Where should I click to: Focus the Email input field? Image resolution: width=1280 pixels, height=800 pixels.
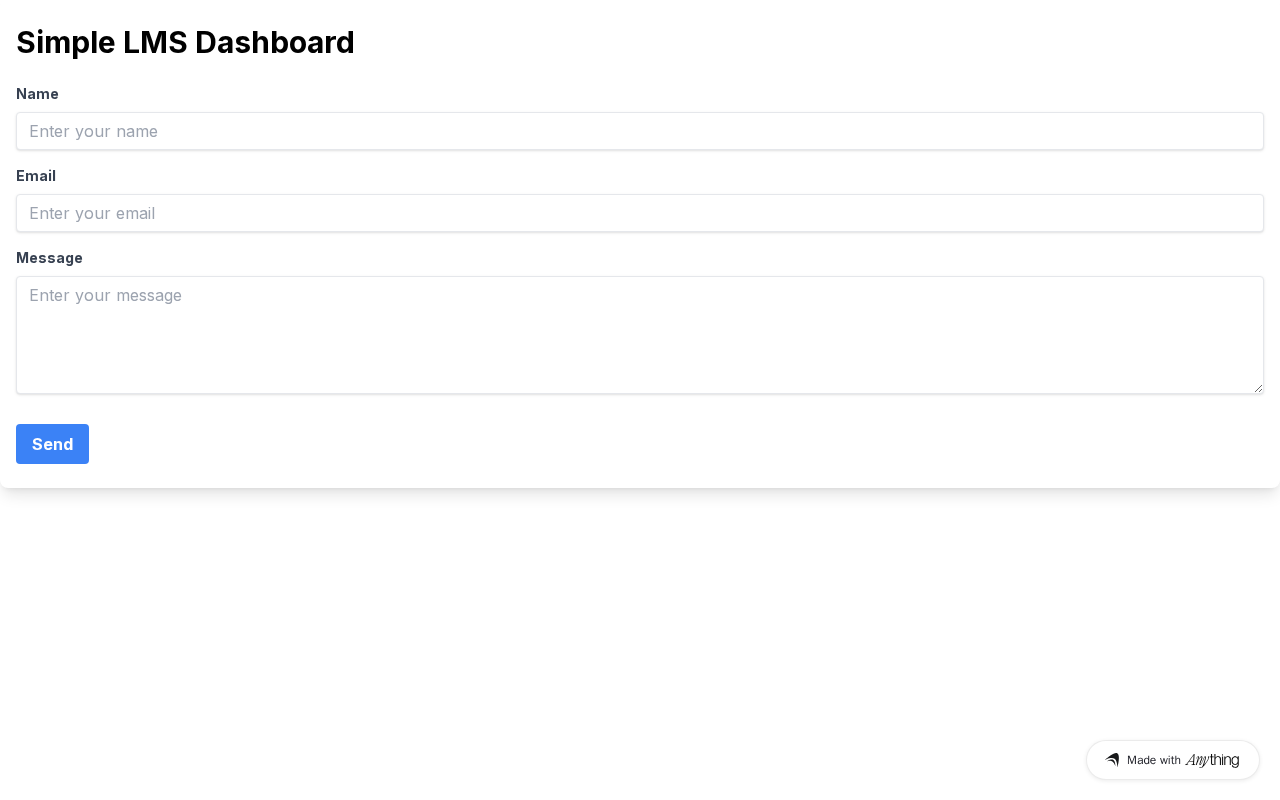pyautogui.click(x=640, y=213)
